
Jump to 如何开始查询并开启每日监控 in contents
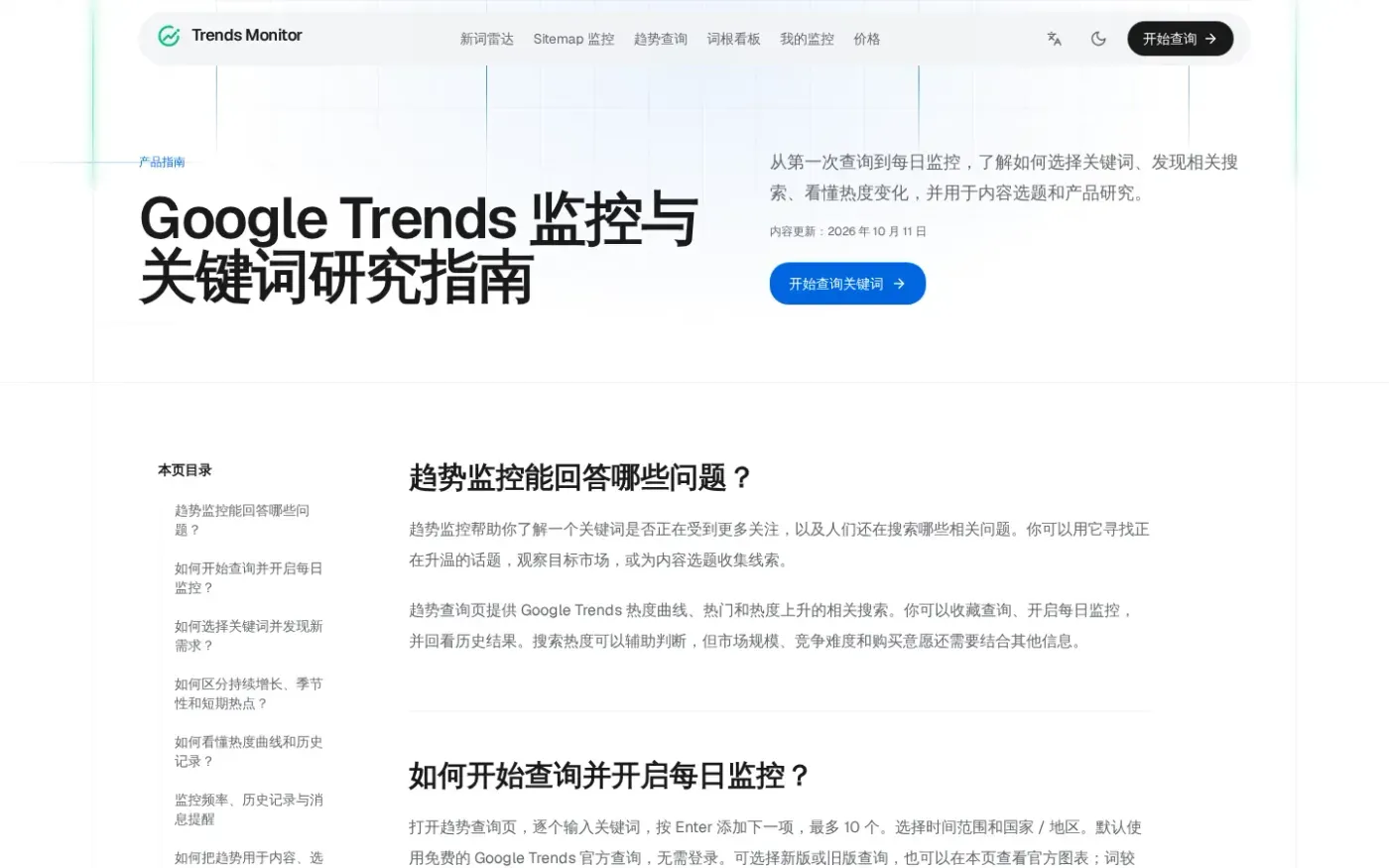pyautogui.click(x=248, y=577)
